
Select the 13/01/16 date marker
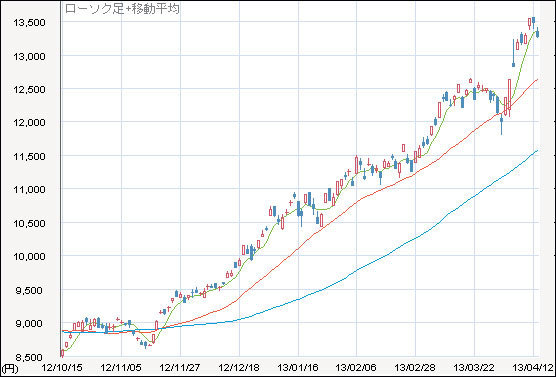pos(298,368)
